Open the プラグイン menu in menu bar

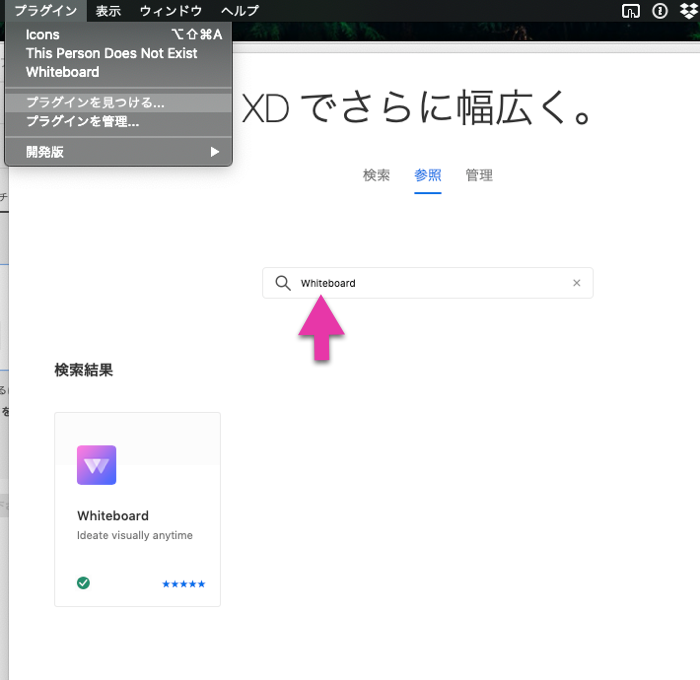click(46, 11)
